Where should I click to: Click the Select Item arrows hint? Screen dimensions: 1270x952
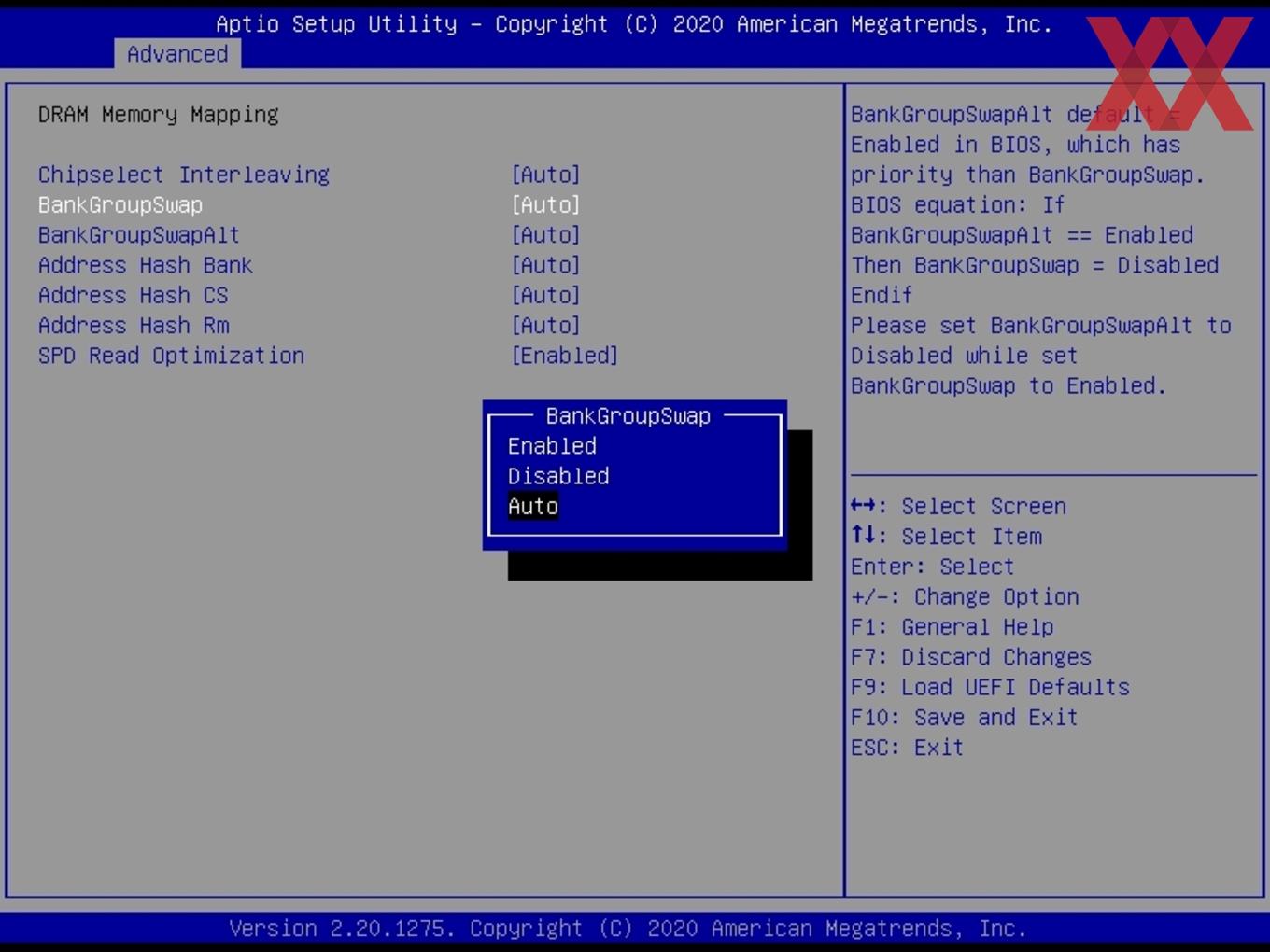(946, 537)
